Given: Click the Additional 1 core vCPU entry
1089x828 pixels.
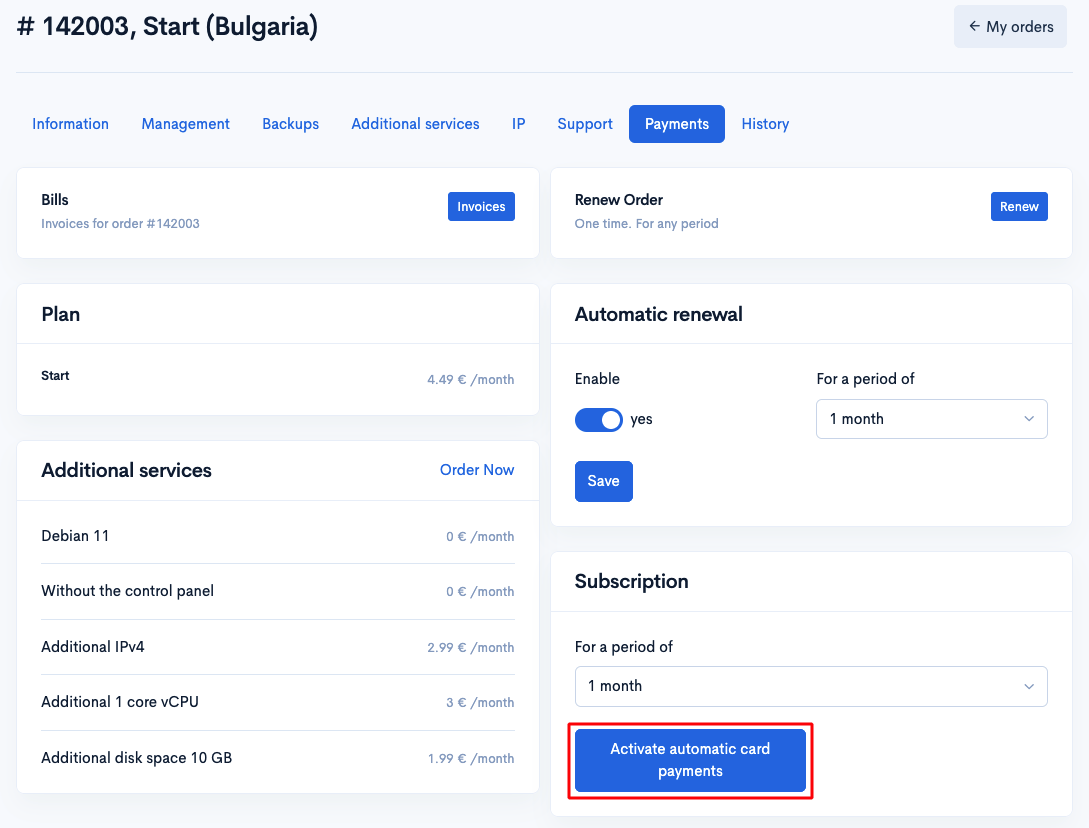Looking at the screenshot, I should [278, 702].
